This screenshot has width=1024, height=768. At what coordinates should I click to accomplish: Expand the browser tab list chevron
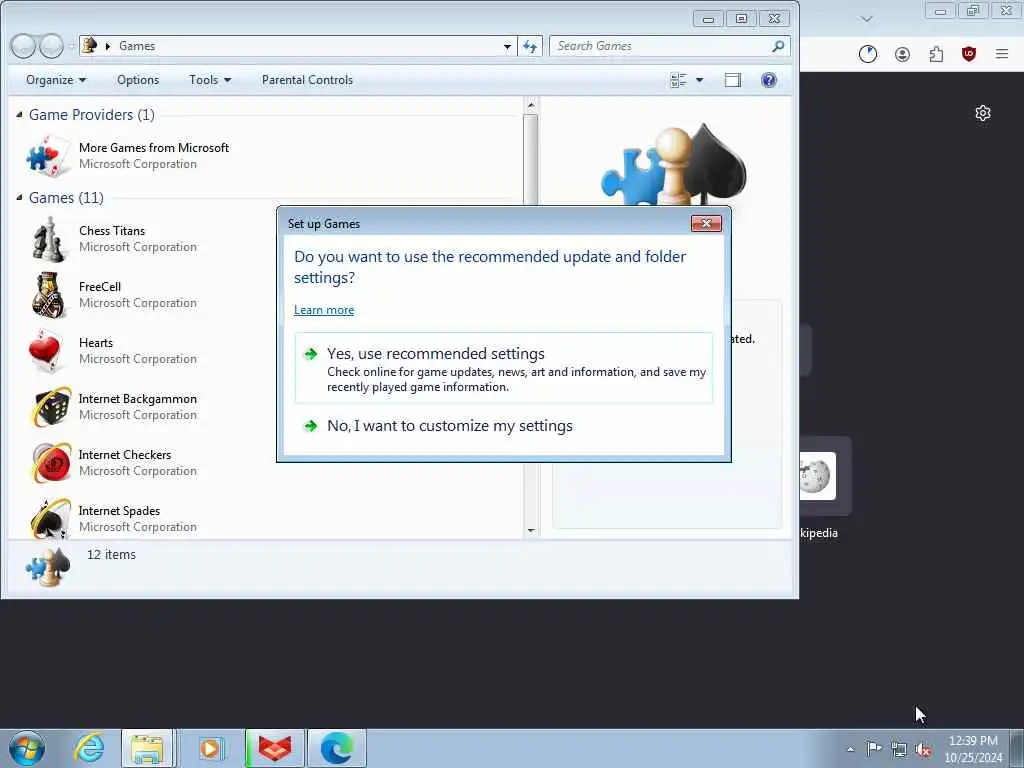pyautogui.click(x=867, y=19)
